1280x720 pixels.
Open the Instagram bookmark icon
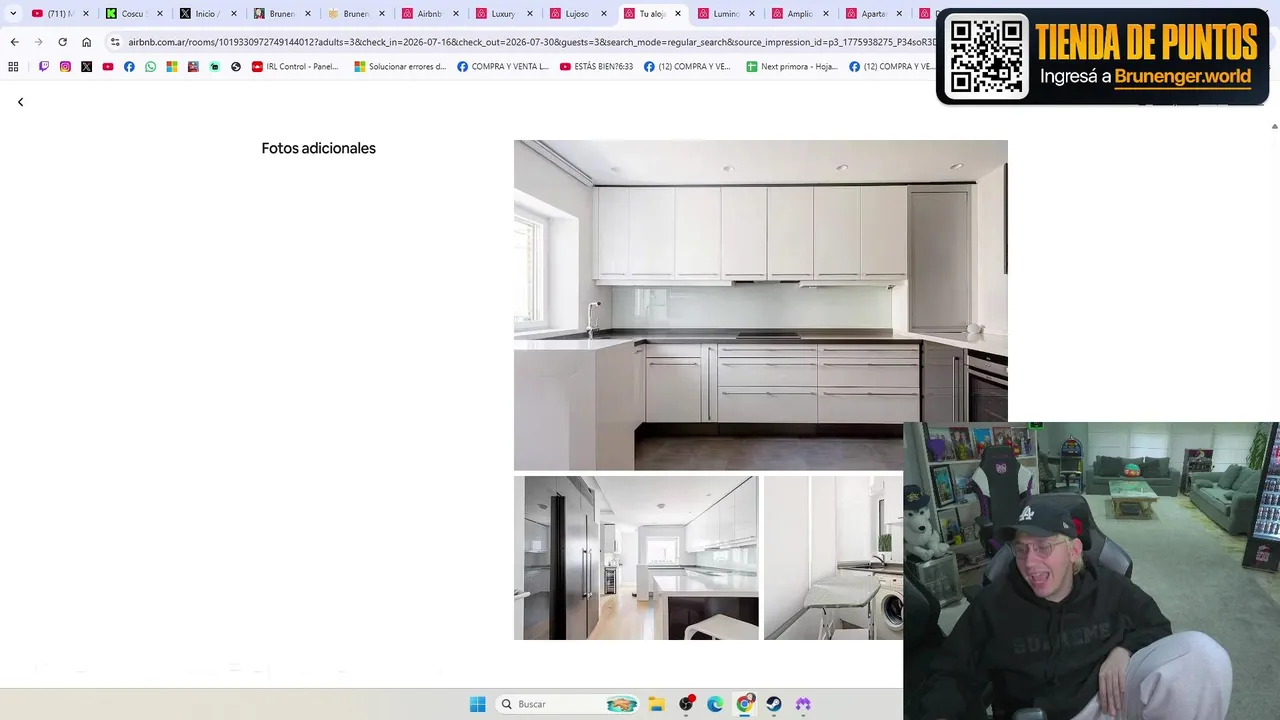click(65, 67)
